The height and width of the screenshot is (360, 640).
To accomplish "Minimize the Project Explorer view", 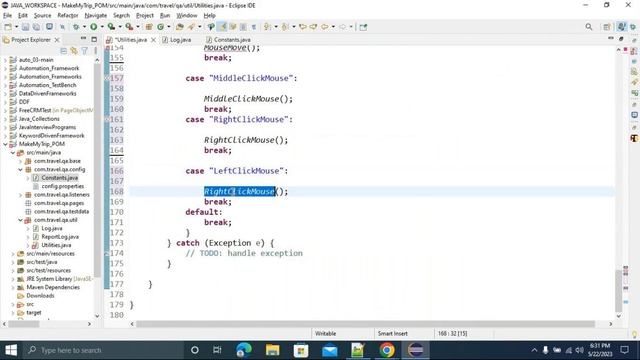I will (x=83, y=39).
